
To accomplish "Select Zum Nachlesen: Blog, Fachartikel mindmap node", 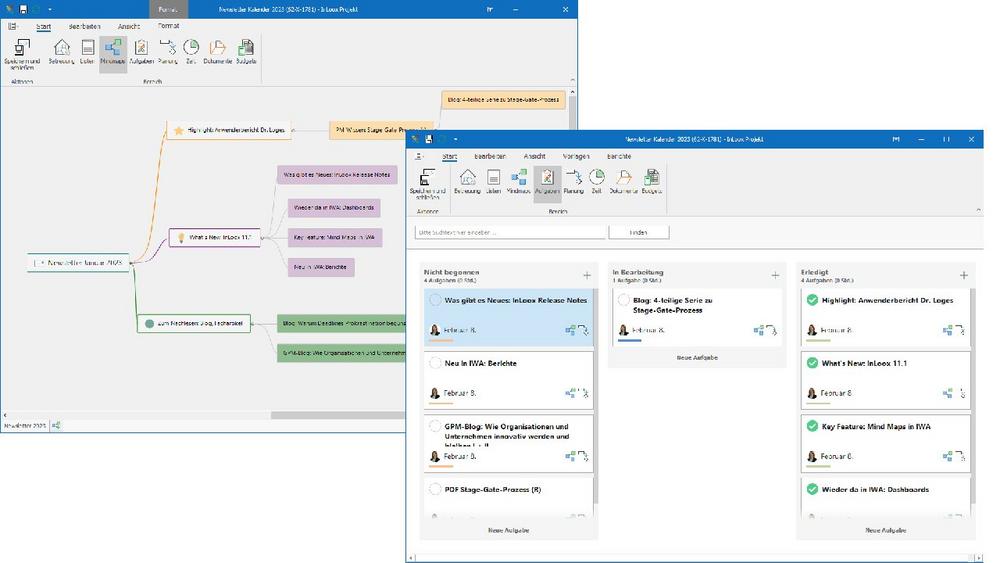I will [x=194, y=323].
